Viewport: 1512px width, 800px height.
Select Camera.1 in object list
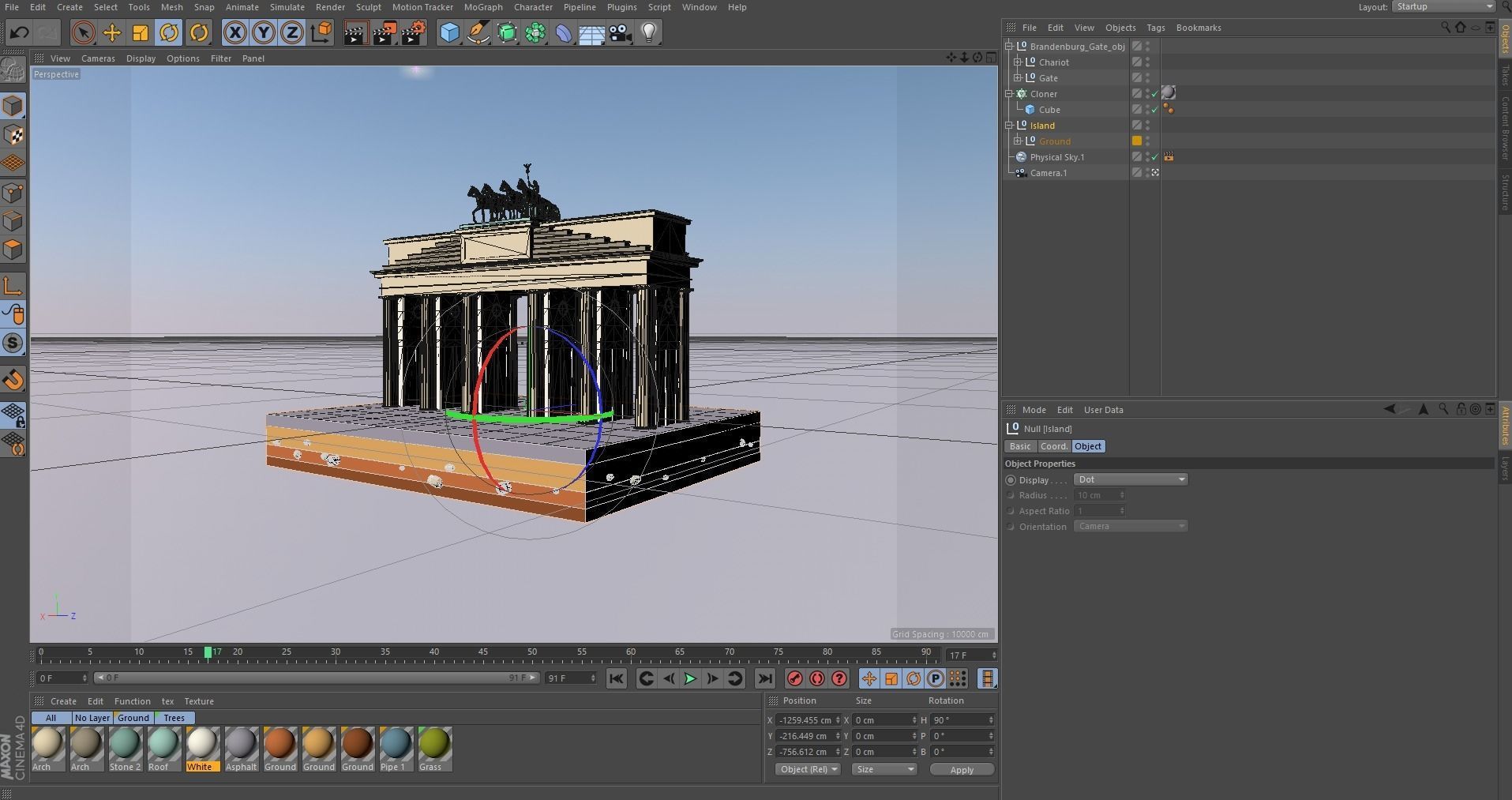click(1048, 173)
